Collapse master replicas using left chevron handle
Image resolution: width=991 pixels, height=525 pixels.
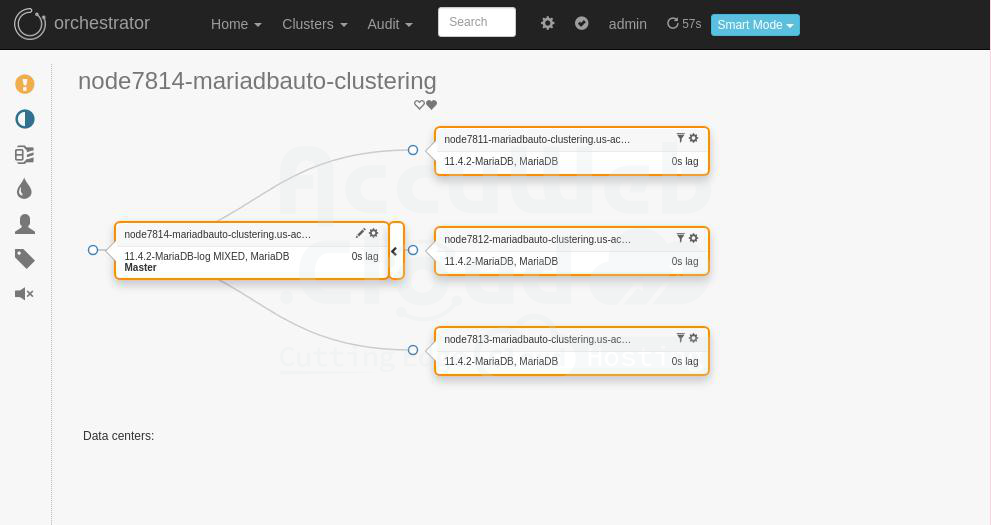coord(395,251)
